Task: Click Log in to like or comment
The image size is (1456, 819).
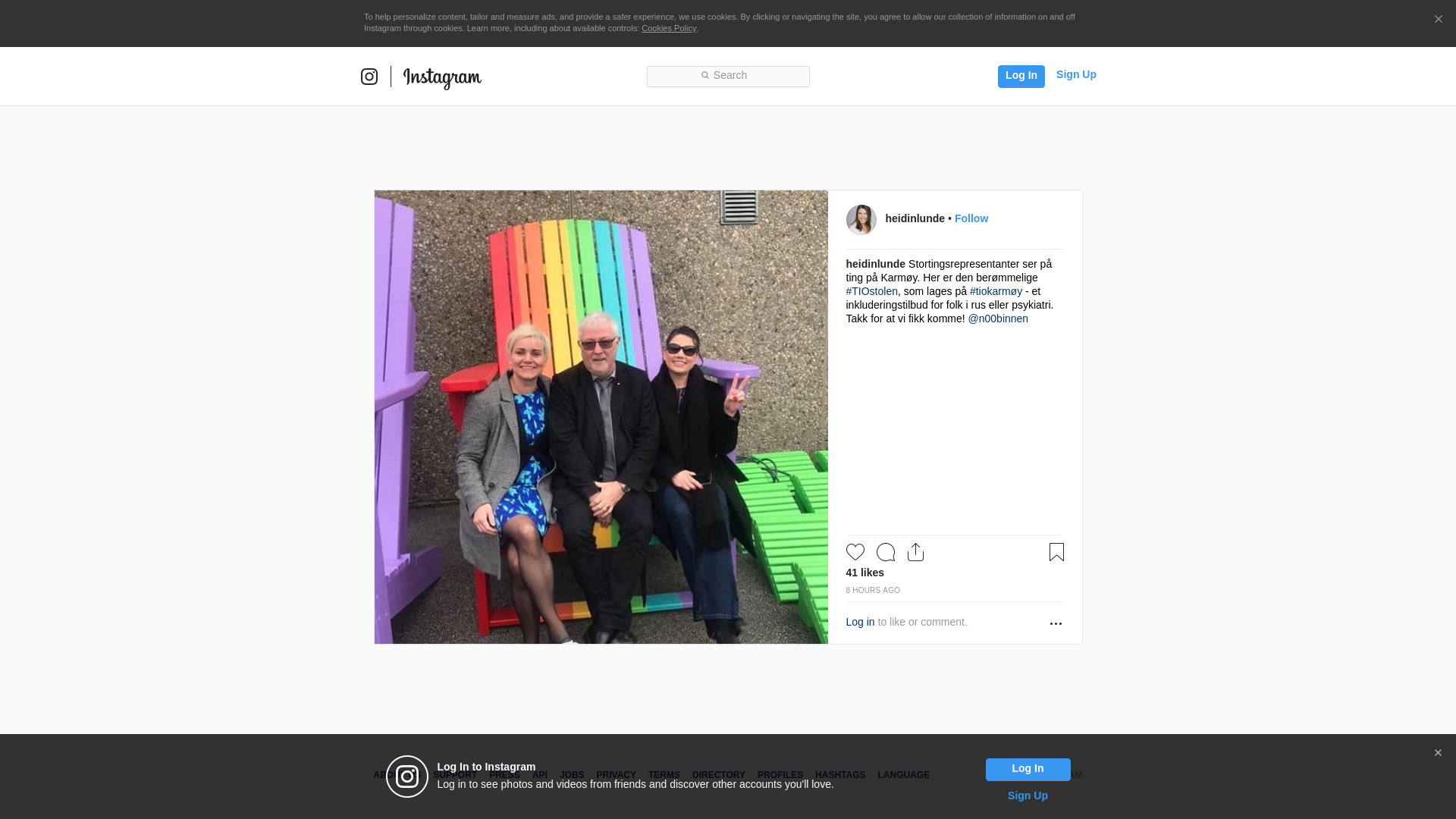Action: point(860,622)
